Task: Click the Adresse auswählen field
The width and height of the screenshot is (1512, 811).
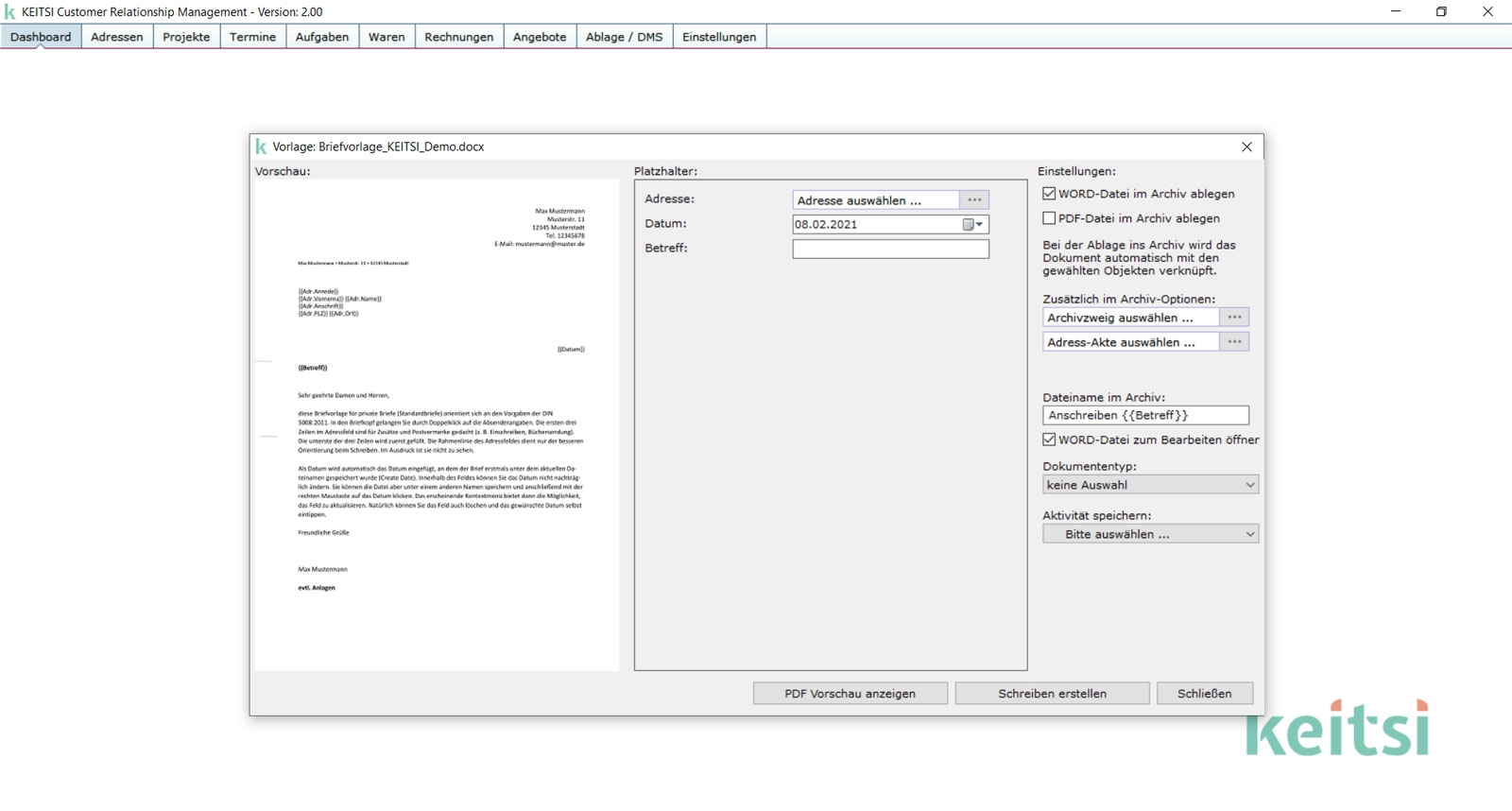Action: (876, 200)
